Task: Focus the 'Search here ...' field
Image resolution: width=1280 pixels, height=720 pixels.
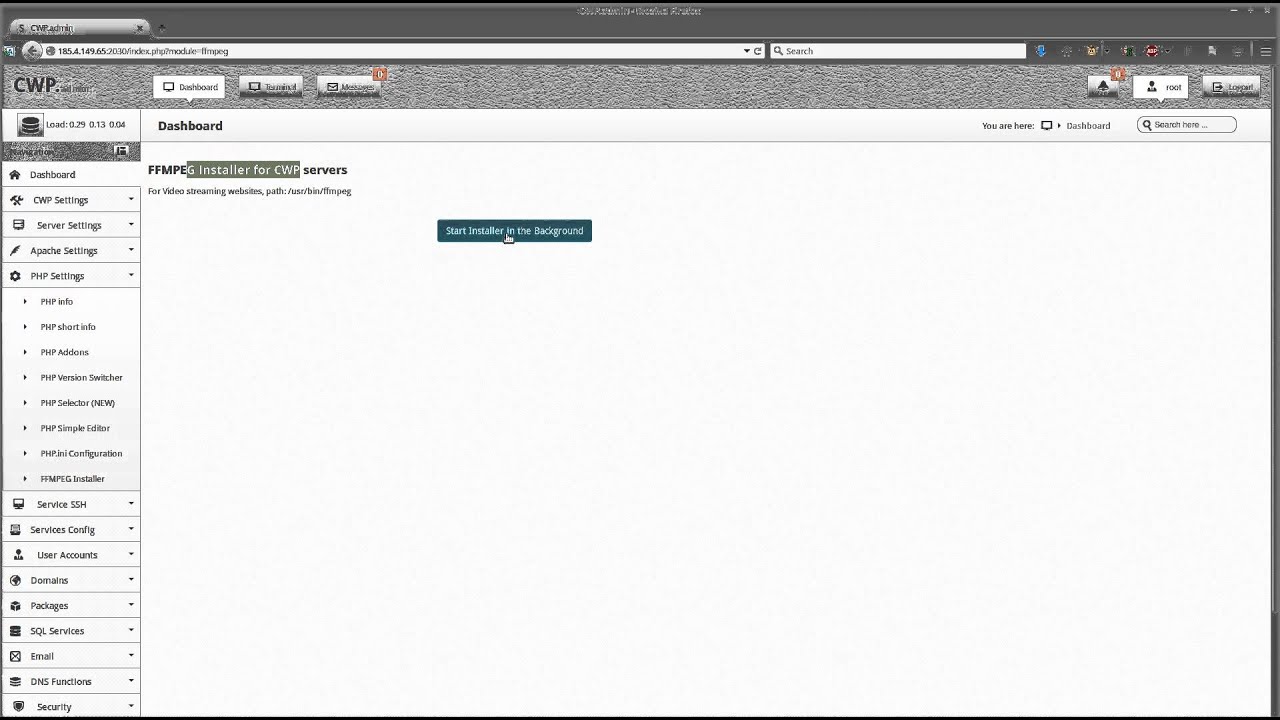Action: click(x=1187, y=125)
